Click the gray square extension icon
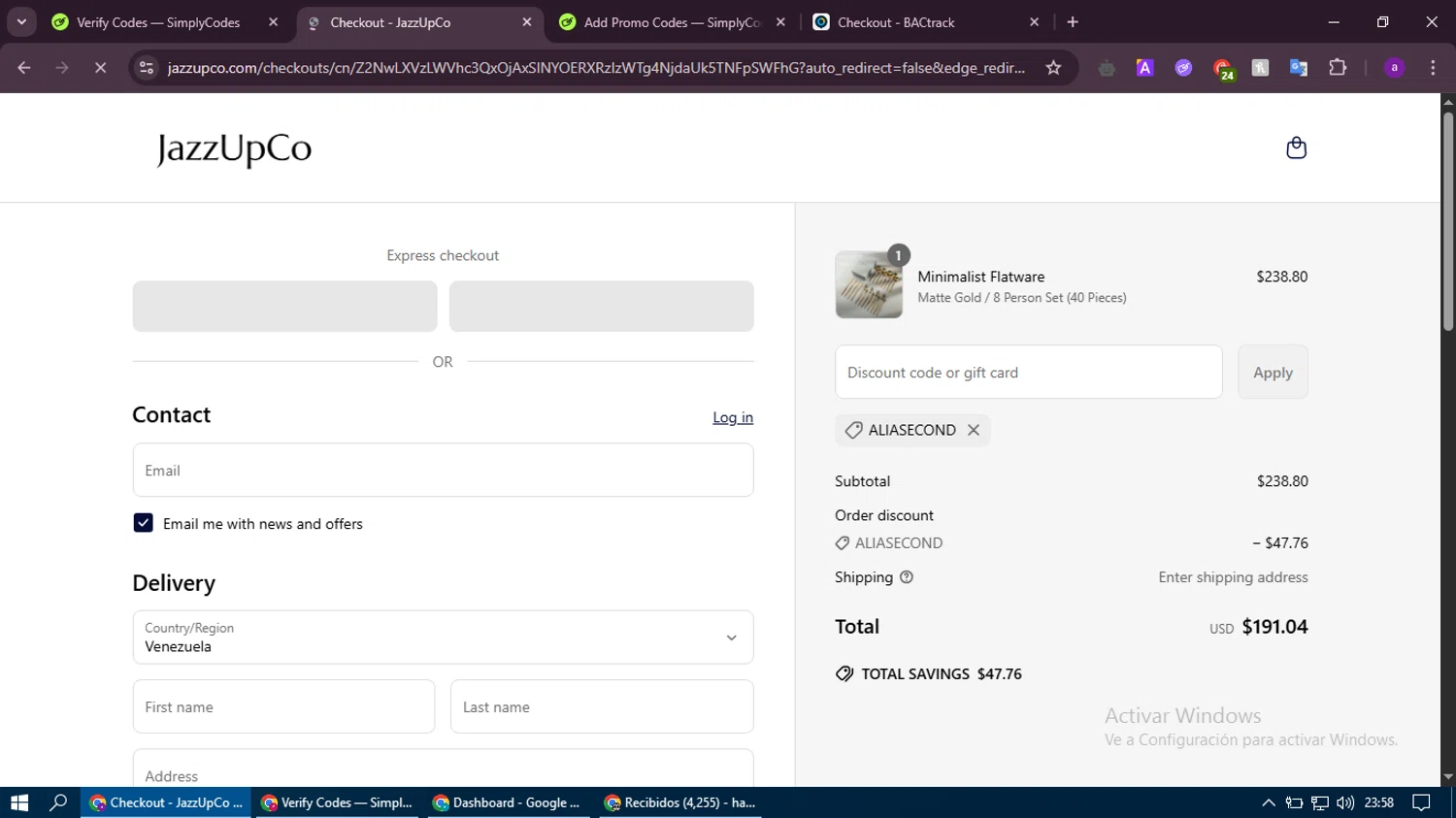This screenshot has width=1456, height=818. 1260,68
